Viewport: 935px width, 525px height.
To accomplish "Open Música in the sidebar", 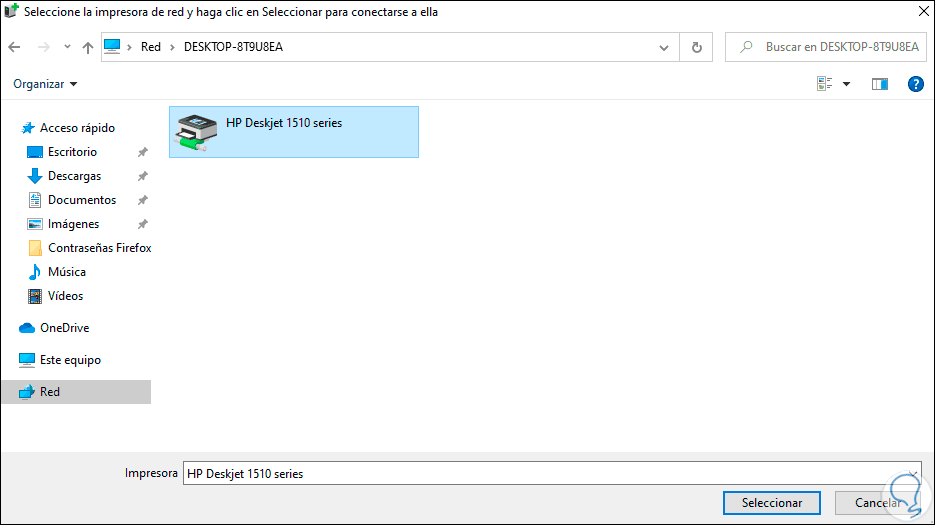I will (67, 272).
